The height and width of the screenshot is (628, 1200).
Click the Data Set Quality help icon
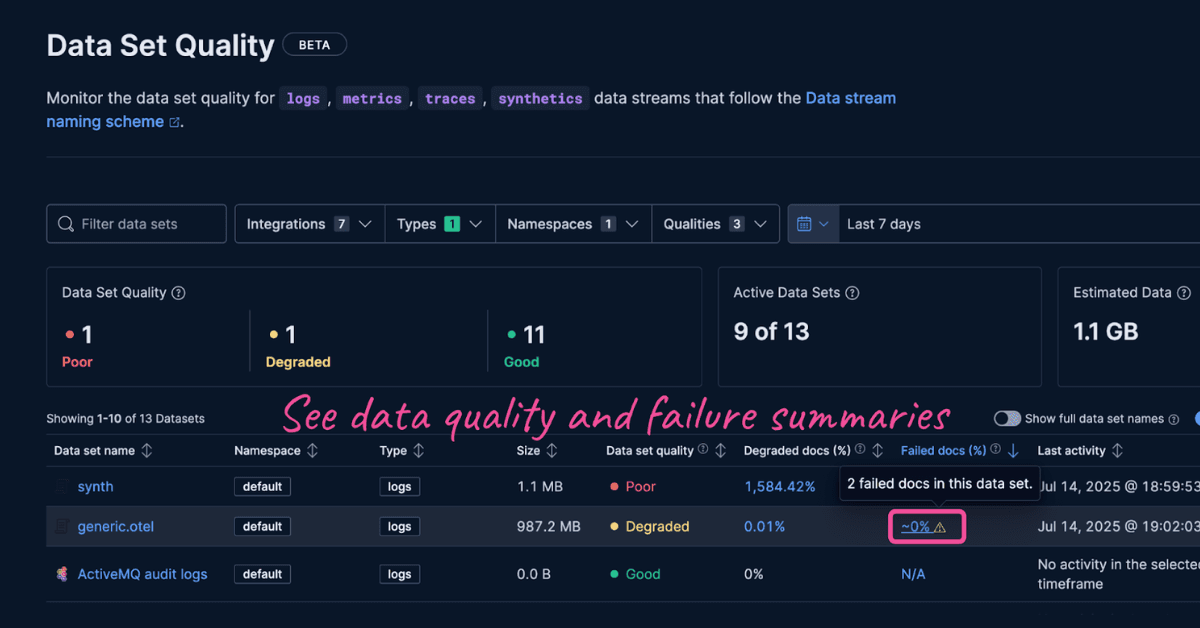[178, 292]
